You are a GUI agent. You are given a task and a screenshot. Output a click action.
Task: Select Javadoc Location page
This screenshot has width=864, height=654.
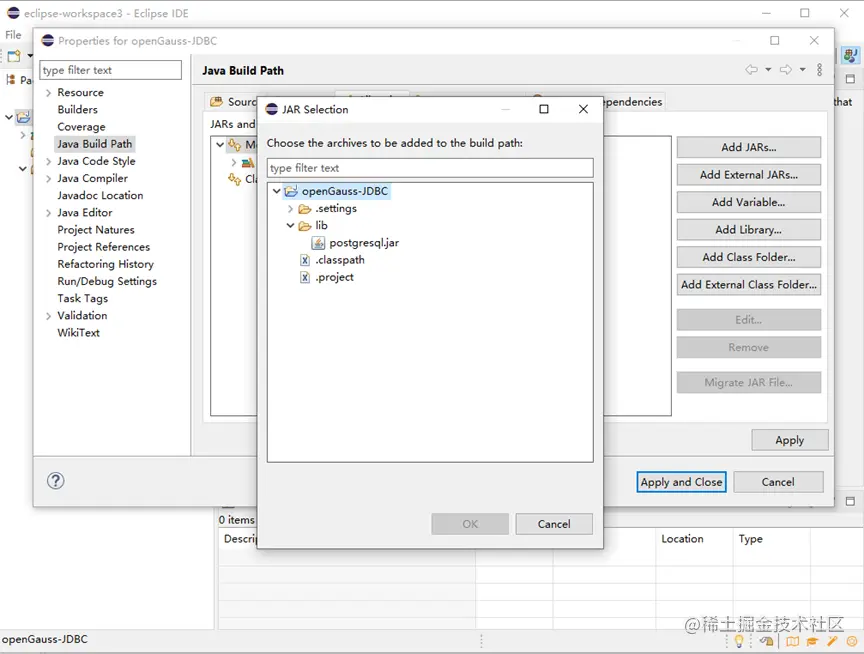coord(100,196)
